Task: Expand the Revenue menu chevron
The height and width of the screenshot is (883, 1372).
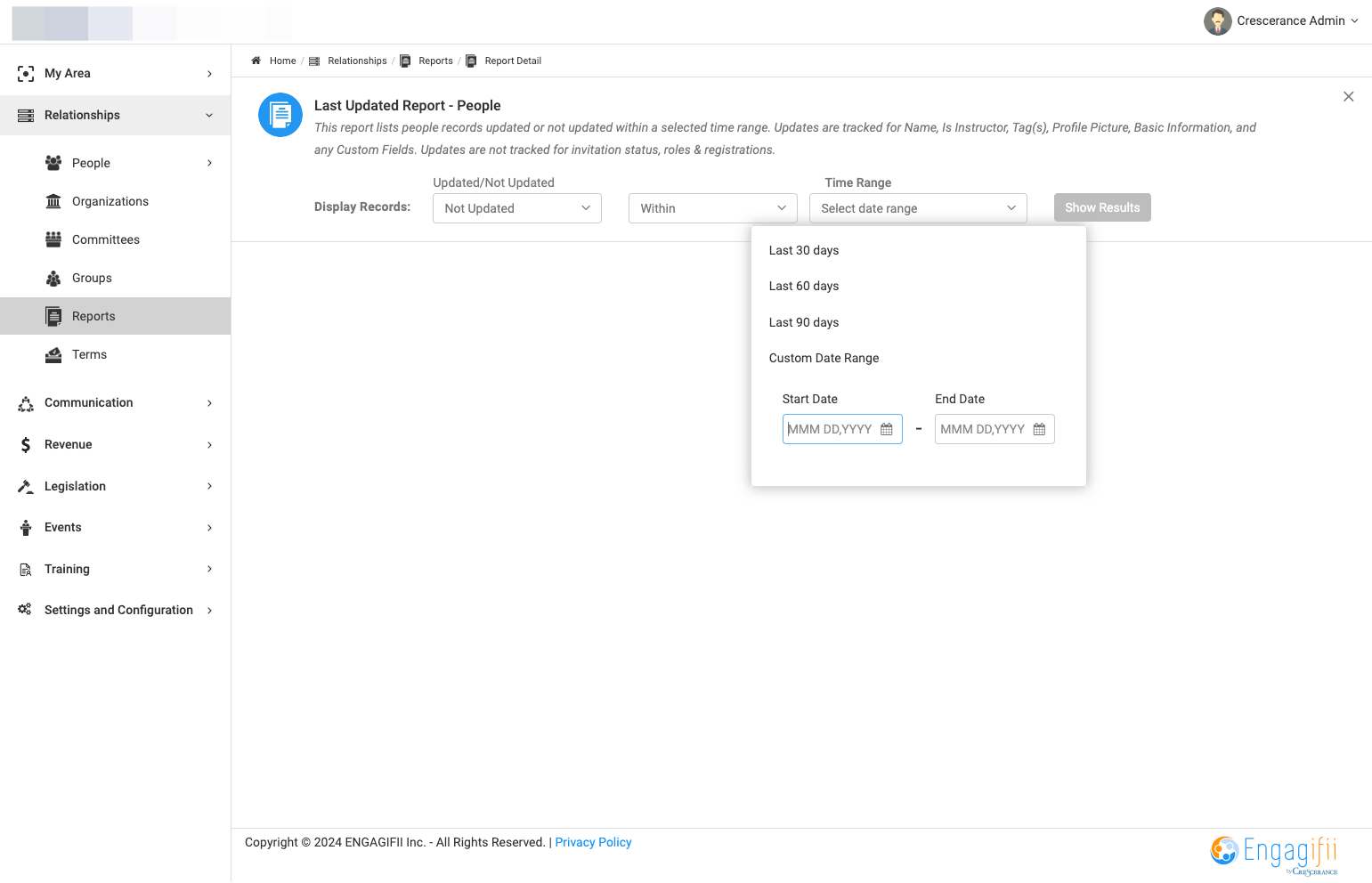Action: [x=210, y=445]
